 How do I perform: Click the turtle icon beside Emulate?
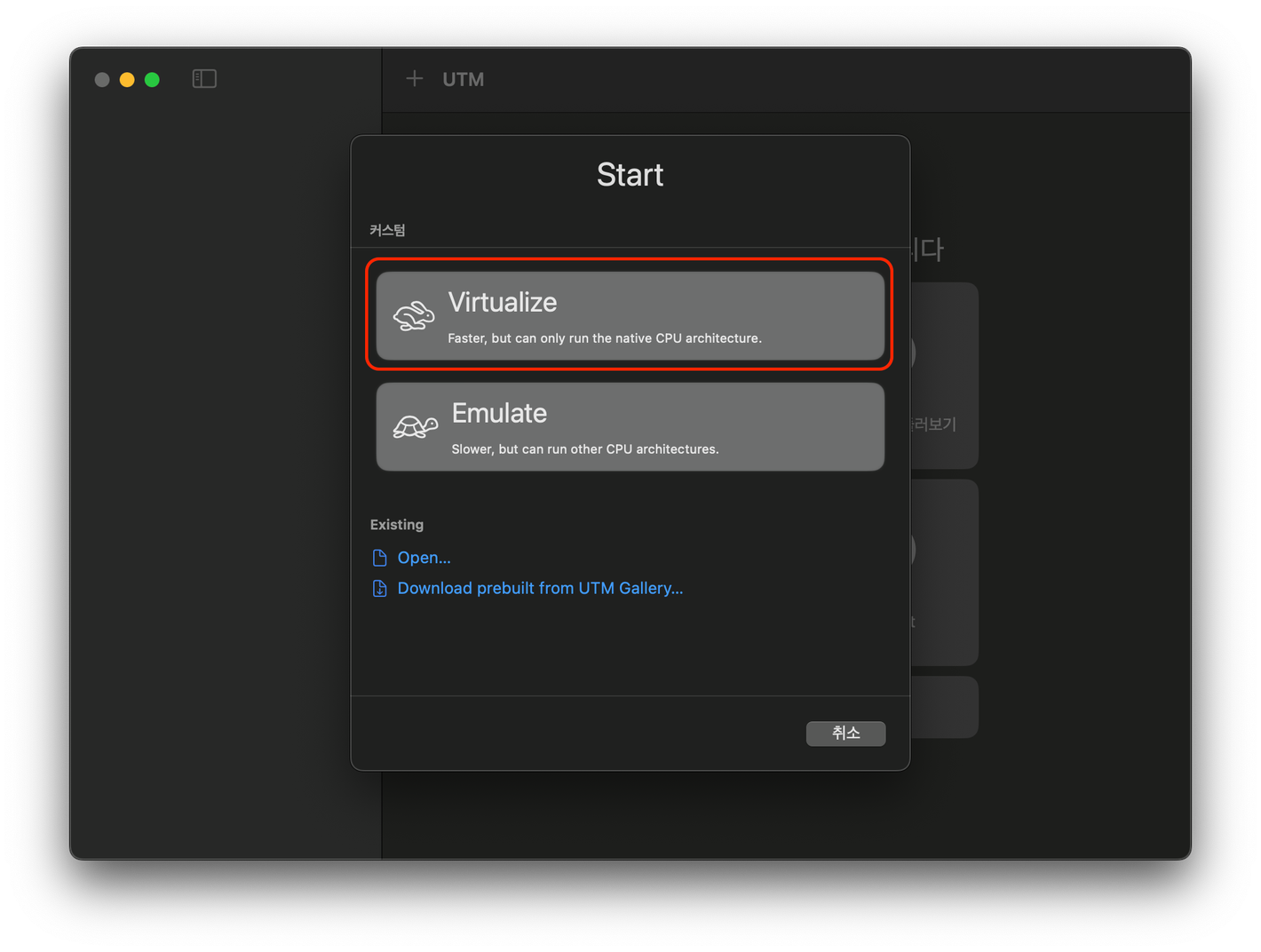click(416, 426)
